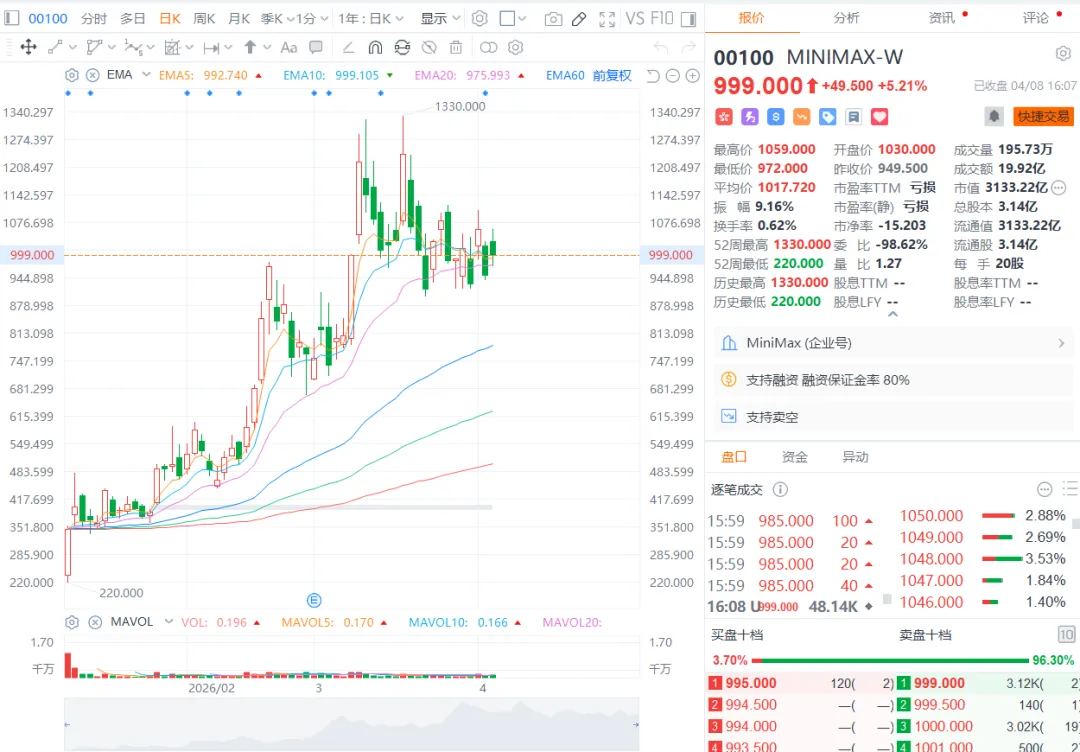Switch to the 月K monthly chart
The image size is (1080, 752).
pyautogui.click(x=239, y=19)
